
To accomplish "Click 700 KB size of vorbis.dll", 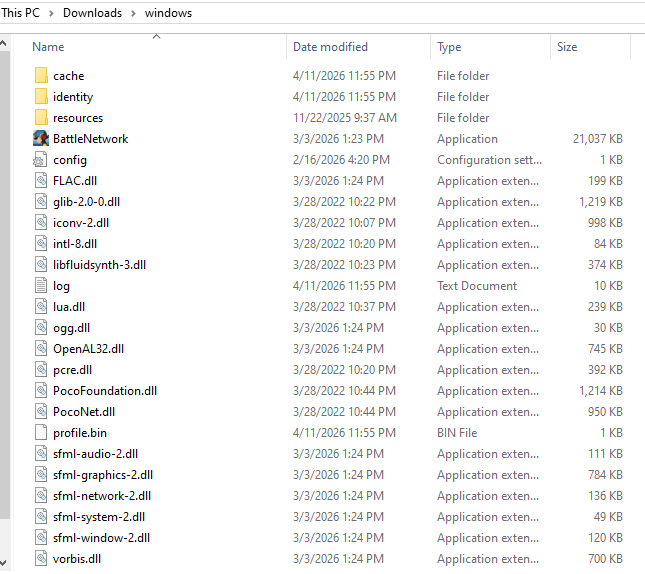I will 605,558.
